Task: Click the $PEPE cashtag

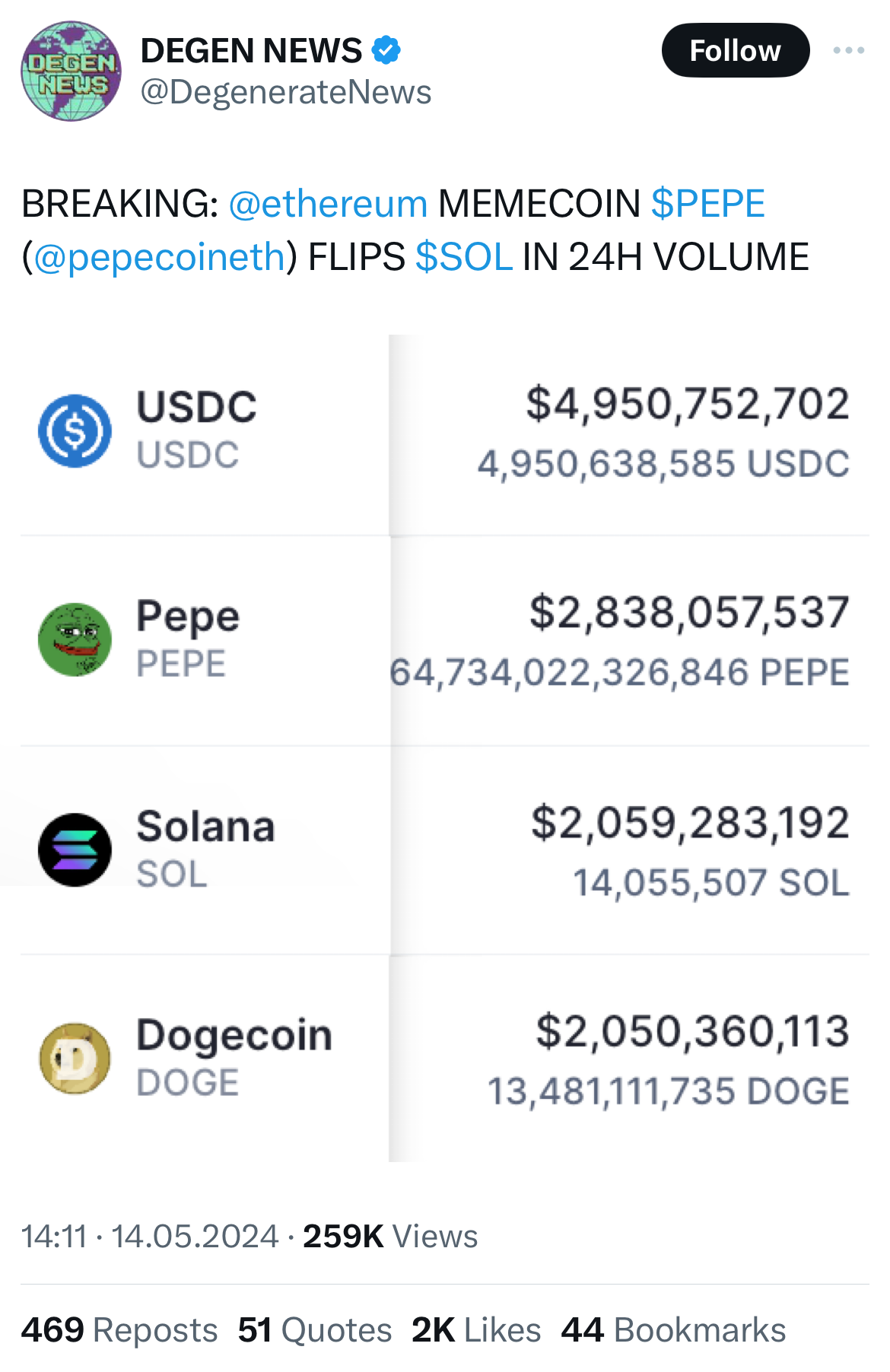Action: [x=707, y=204]
